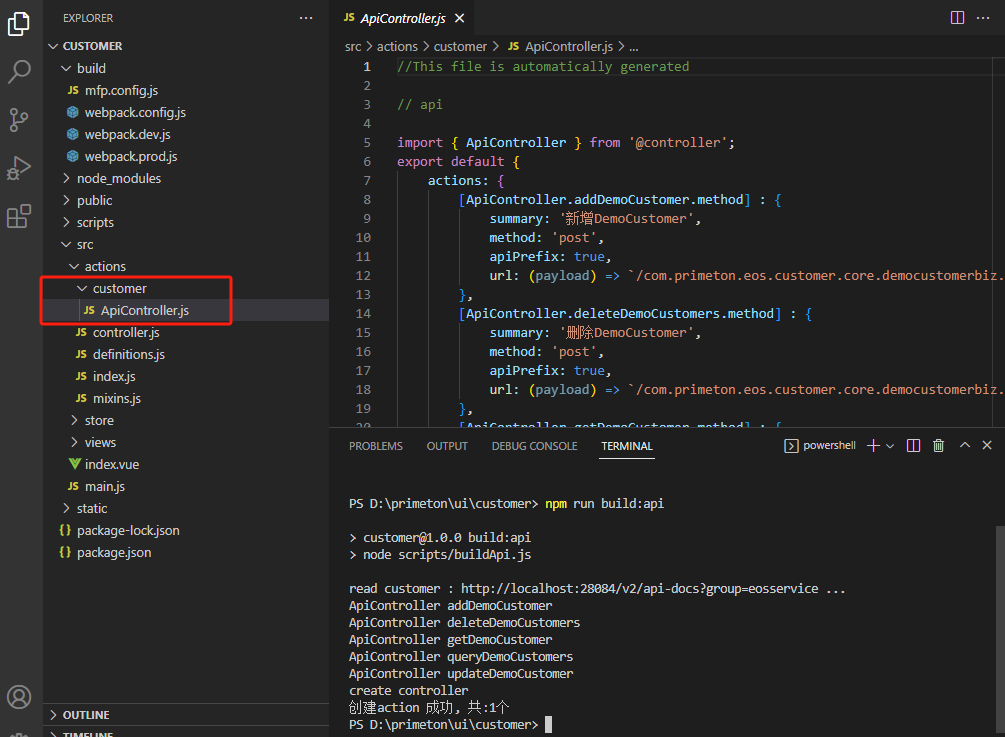Open the Run and Debug view
This screenshot has height=737, width=1005.
[20, 168]
